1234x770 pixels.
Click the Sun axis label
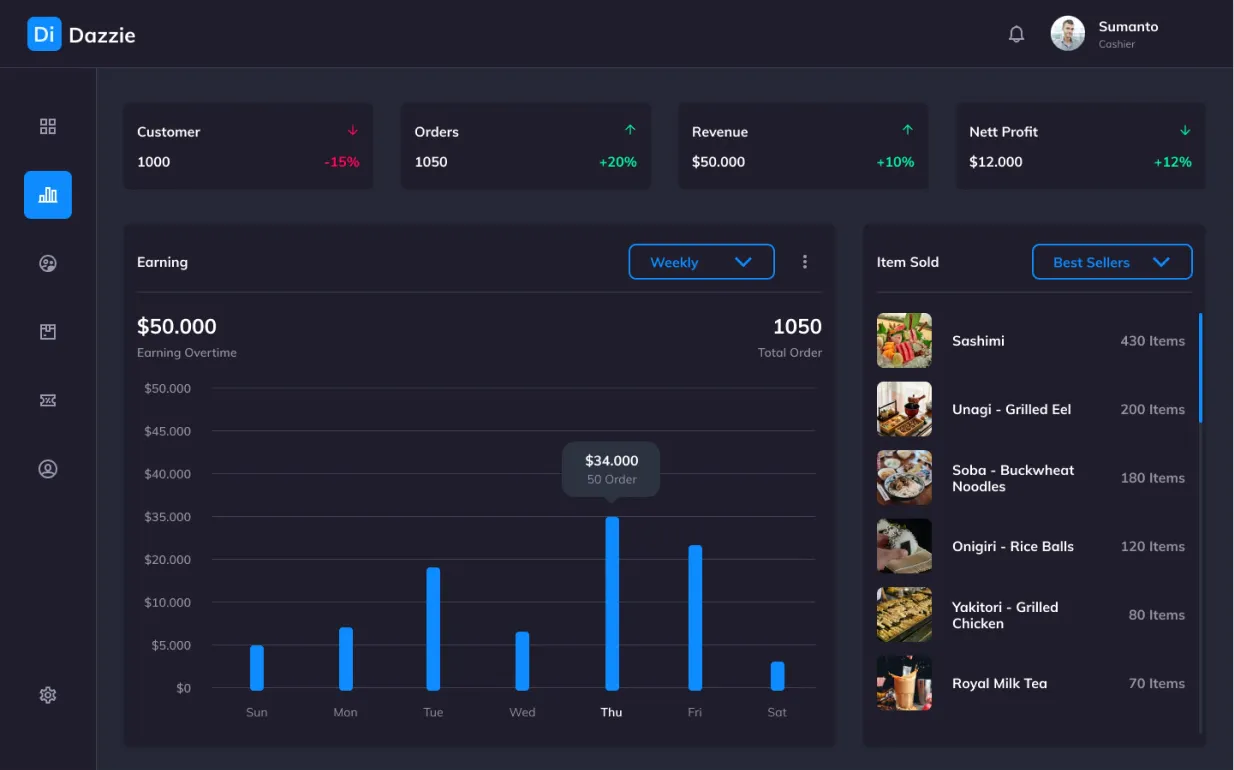[257, 712]
